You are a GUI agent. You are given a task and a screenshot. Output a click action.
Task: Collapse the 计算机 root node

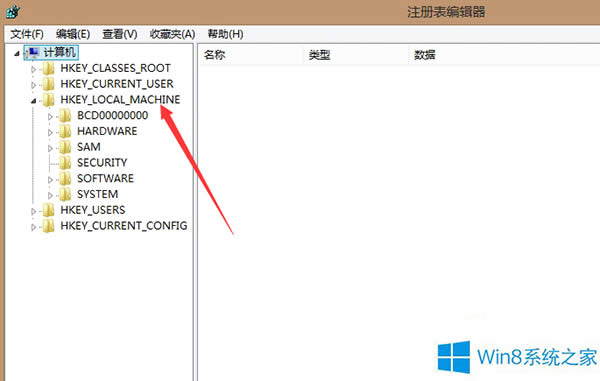(17, 54)
